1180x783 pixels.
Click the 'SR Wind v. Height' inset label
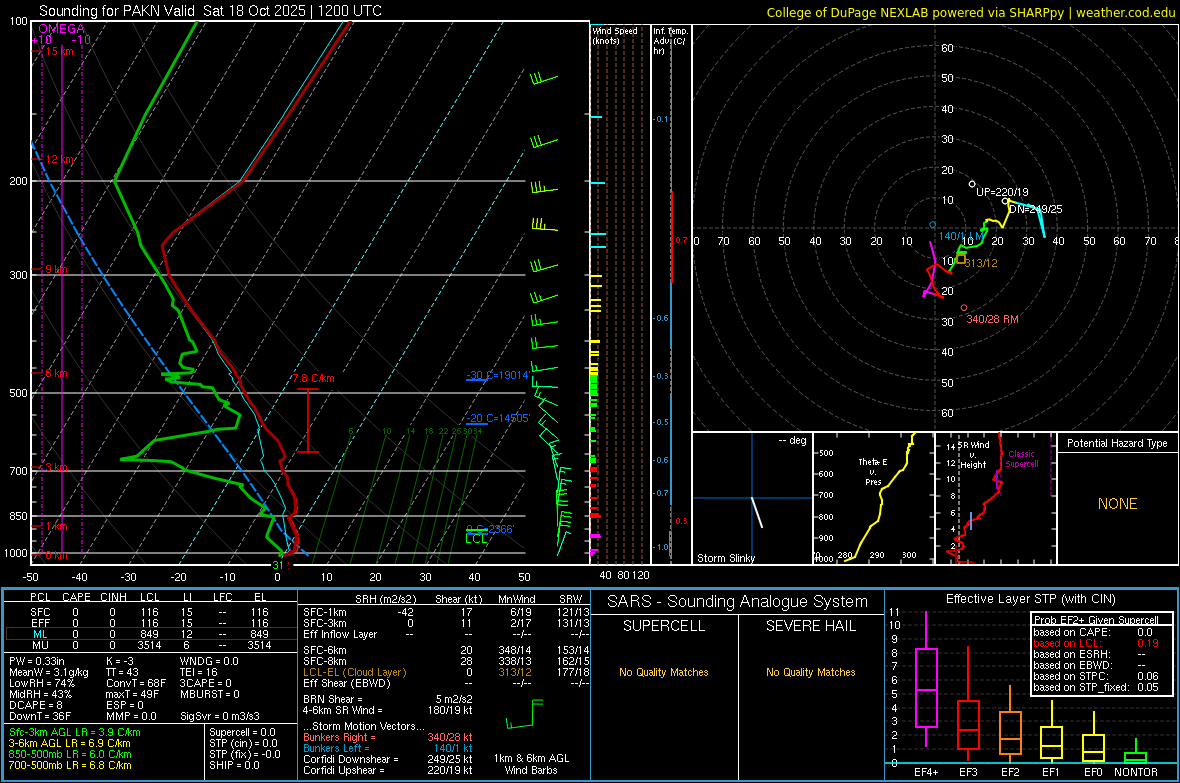973,455
